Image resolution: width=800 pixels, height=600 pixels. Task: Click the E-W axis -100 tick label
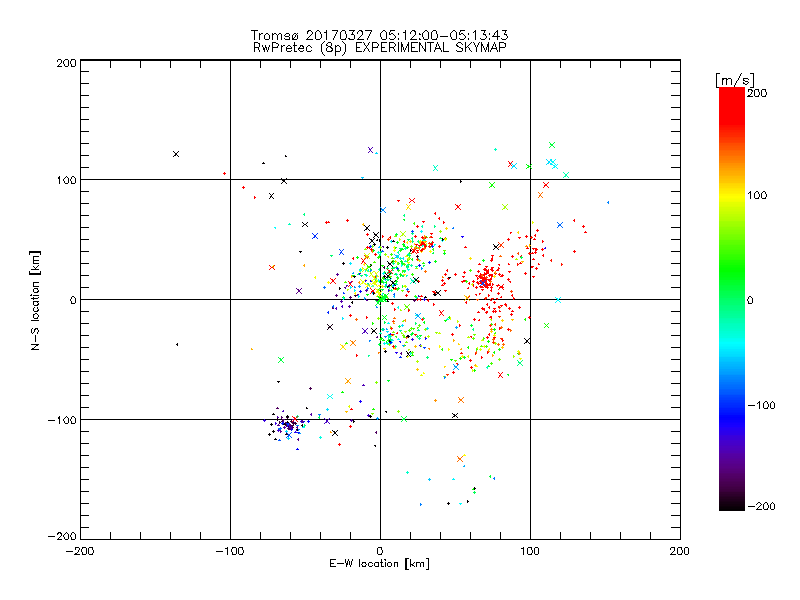coord(230,551)
